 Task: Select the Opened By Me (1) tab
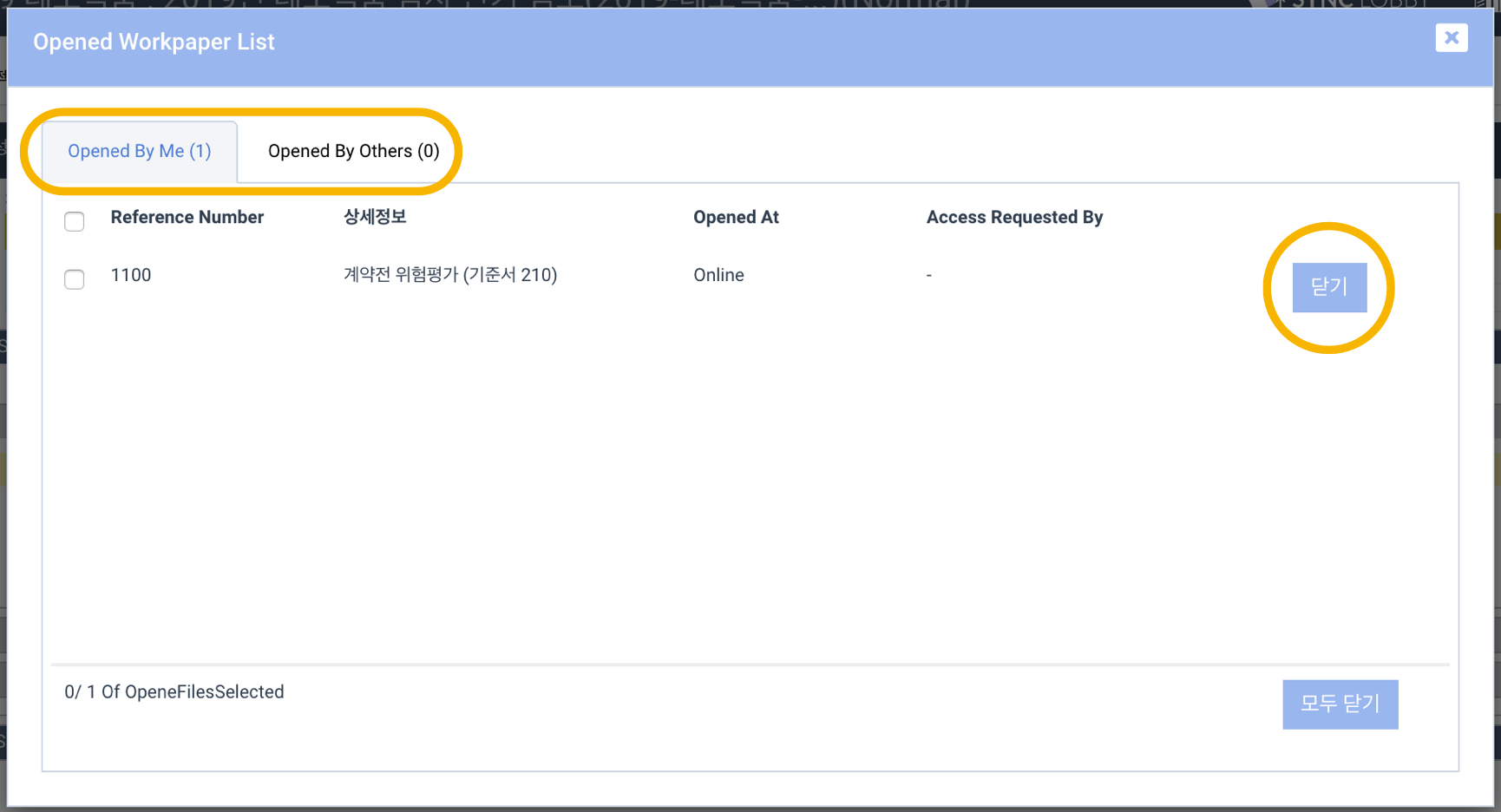tap(140, 150)
